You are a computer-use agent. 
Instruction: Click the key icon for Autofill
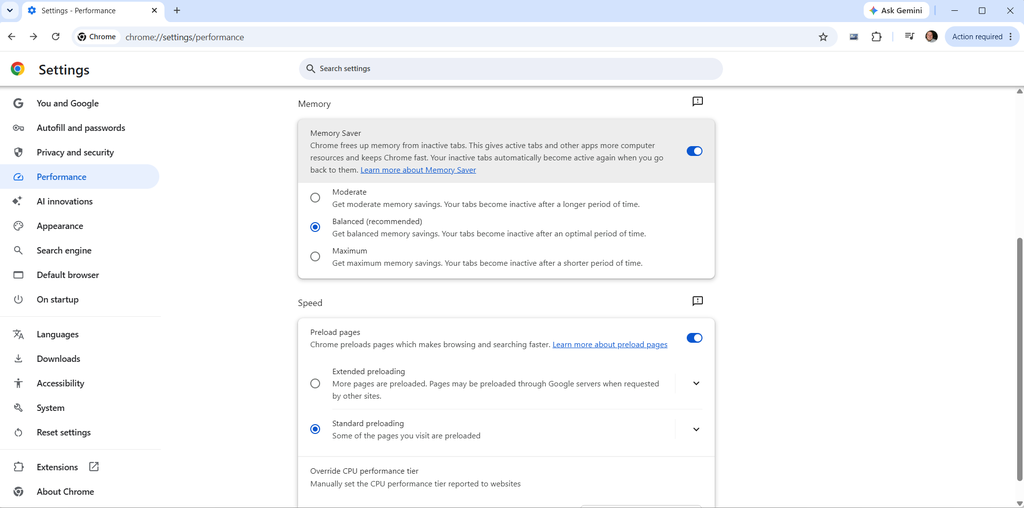tap(18, 128)
